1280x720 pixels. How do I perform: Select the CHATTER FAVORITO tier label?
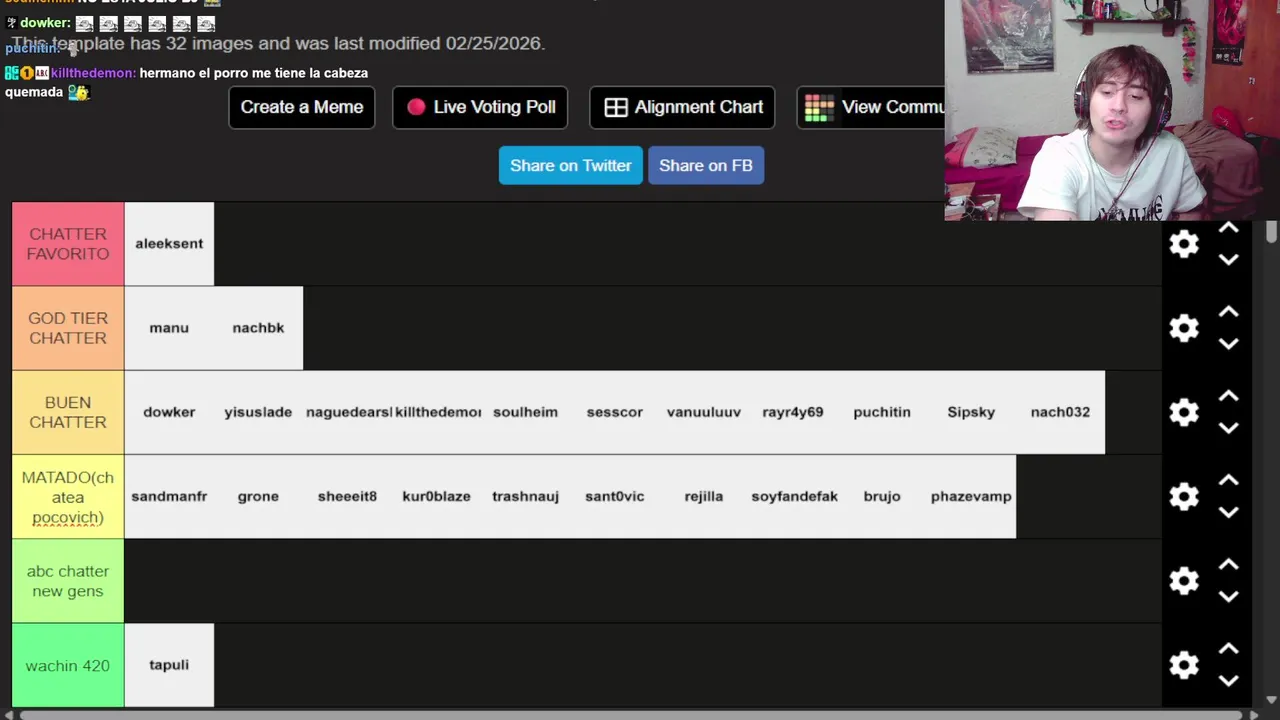point(68,244)
